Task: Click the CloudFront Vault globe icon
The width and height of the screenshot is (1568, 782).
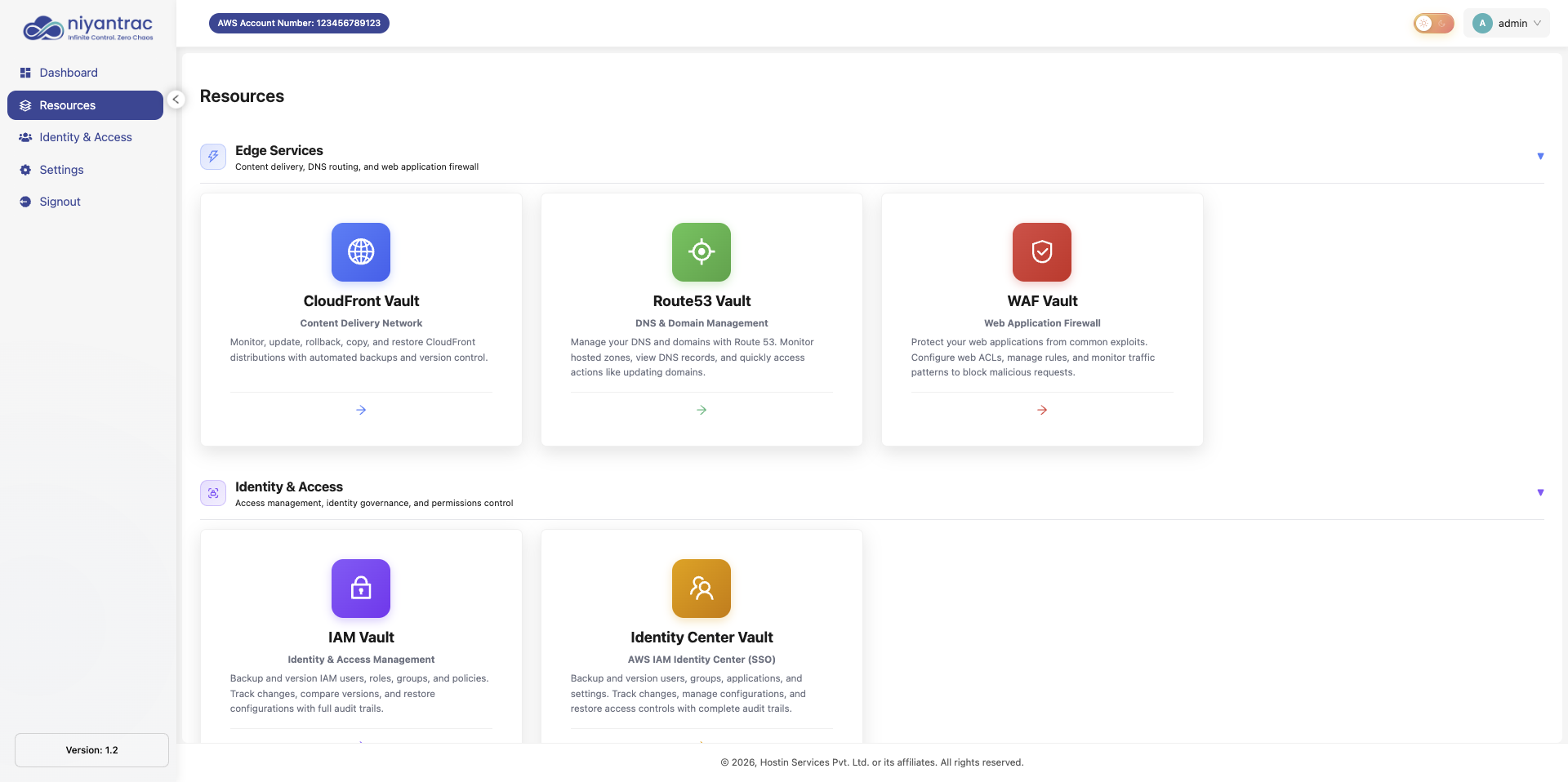Action: coord(361,252)
